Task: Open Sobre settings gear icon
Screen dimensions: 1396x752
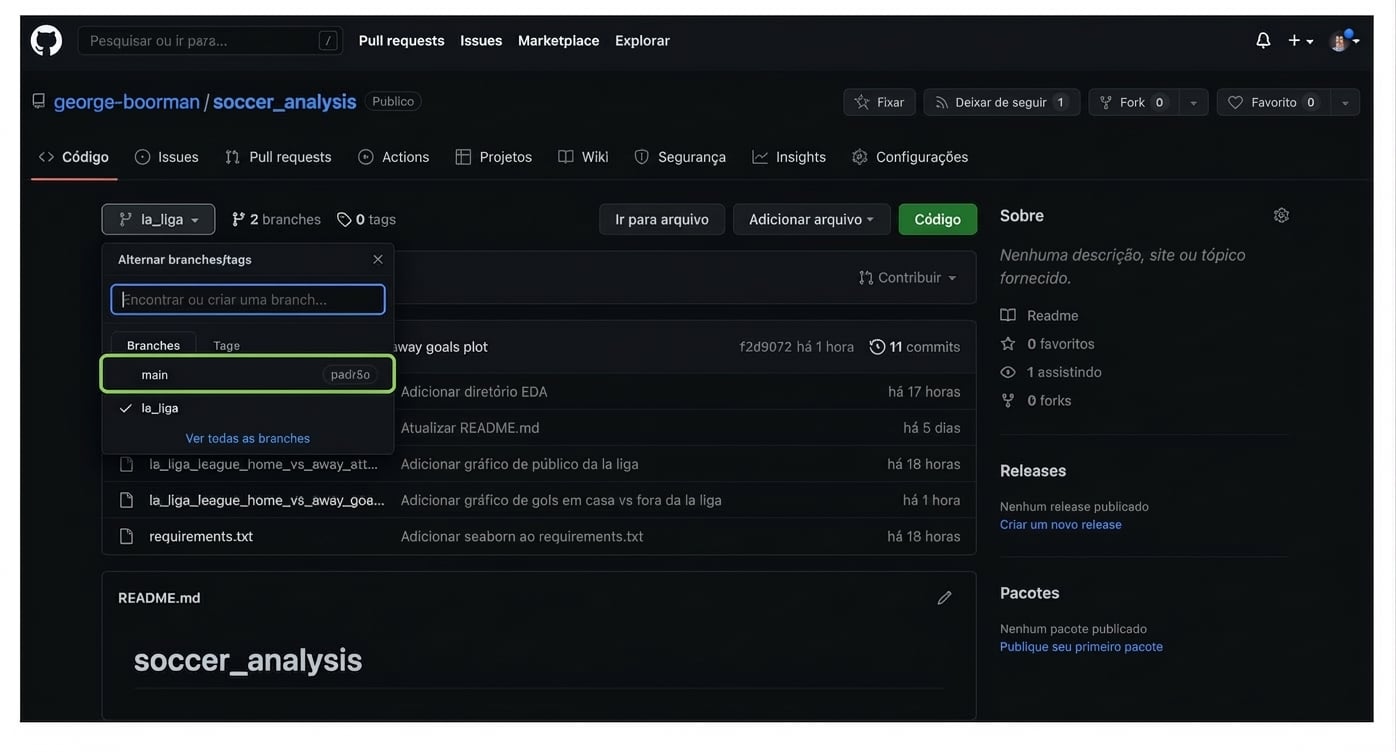Action: pyautogui.click(x=1281, y=216)
